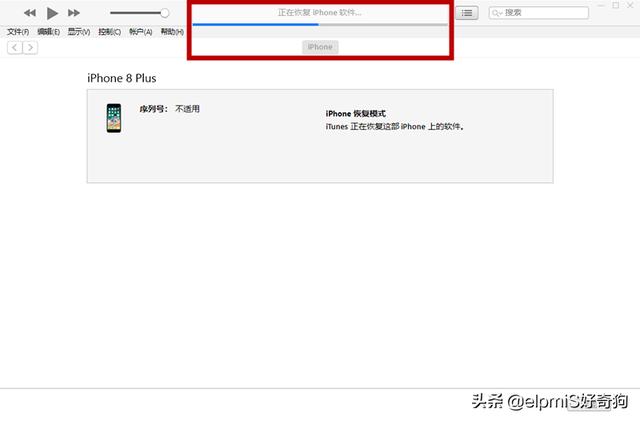
Task: Click the restore progress bar
Action: coord(320,25)
